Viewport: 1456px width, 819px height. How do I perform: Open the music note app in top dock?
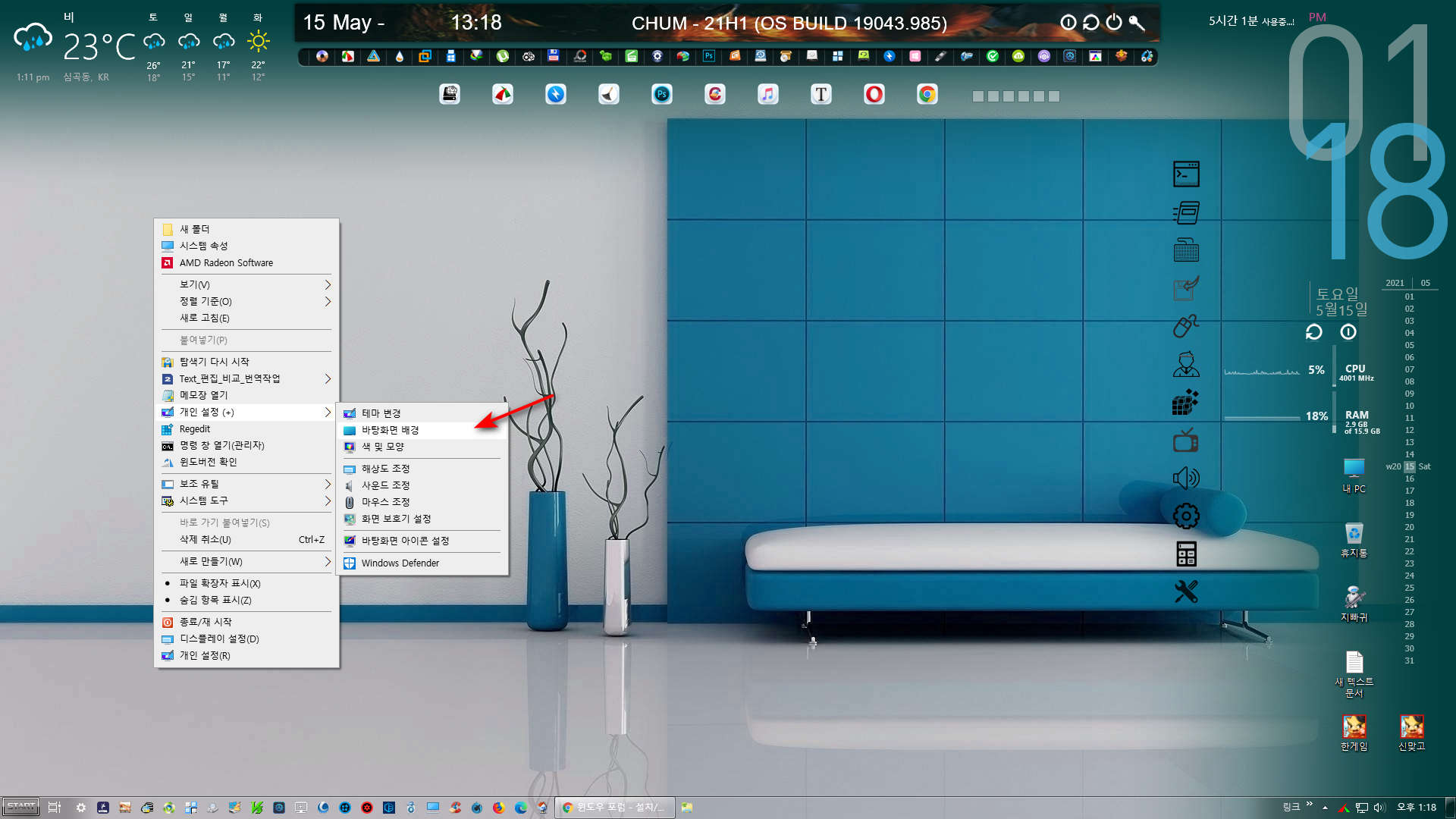[x=768, y=94]
